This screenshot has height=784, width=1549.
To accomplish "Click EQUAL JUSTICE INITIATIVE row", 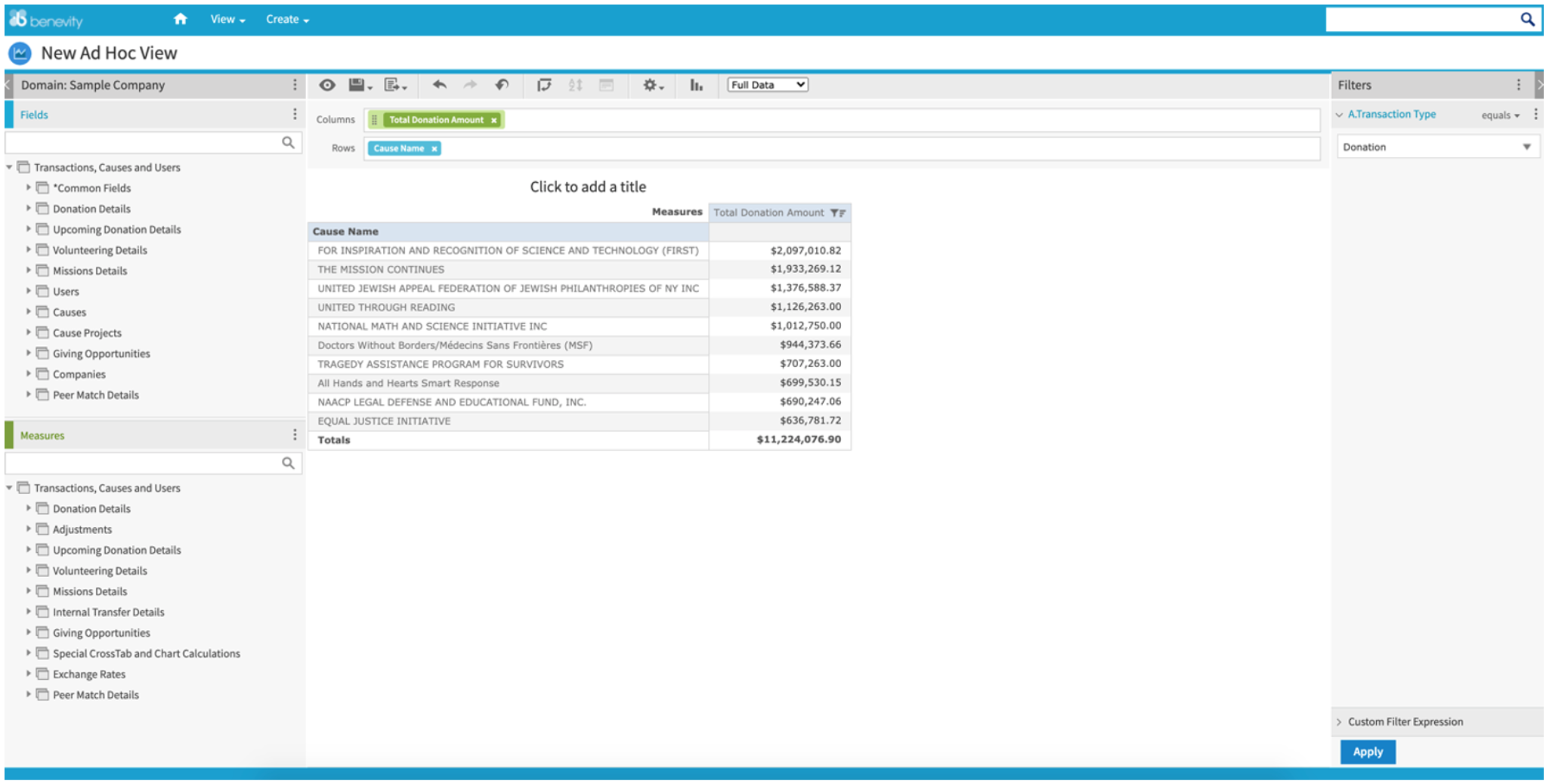I will 508,421.
